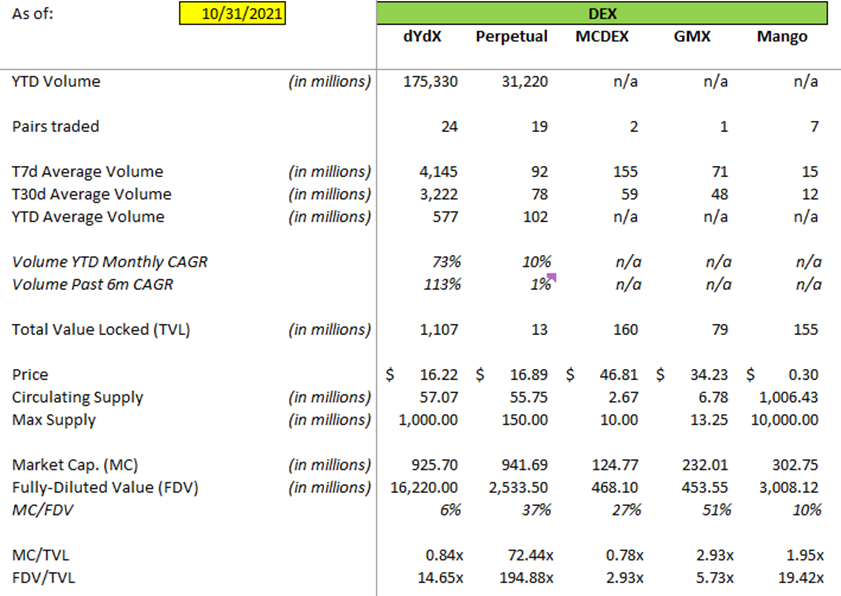Select dYdX T30d volume 3,222
This screenshot has width=841, height=596.
pyautogui.click(x=438, y=194)
